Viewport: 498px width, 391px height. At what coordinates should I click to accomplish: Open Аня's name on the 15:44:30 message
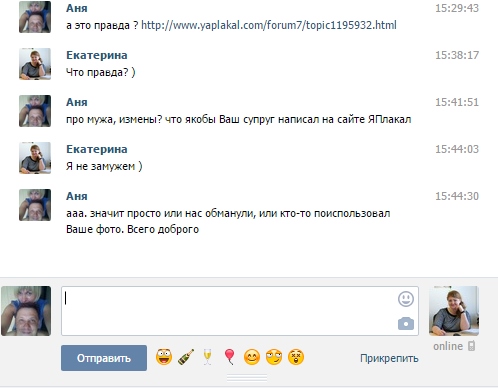point(77,196)
